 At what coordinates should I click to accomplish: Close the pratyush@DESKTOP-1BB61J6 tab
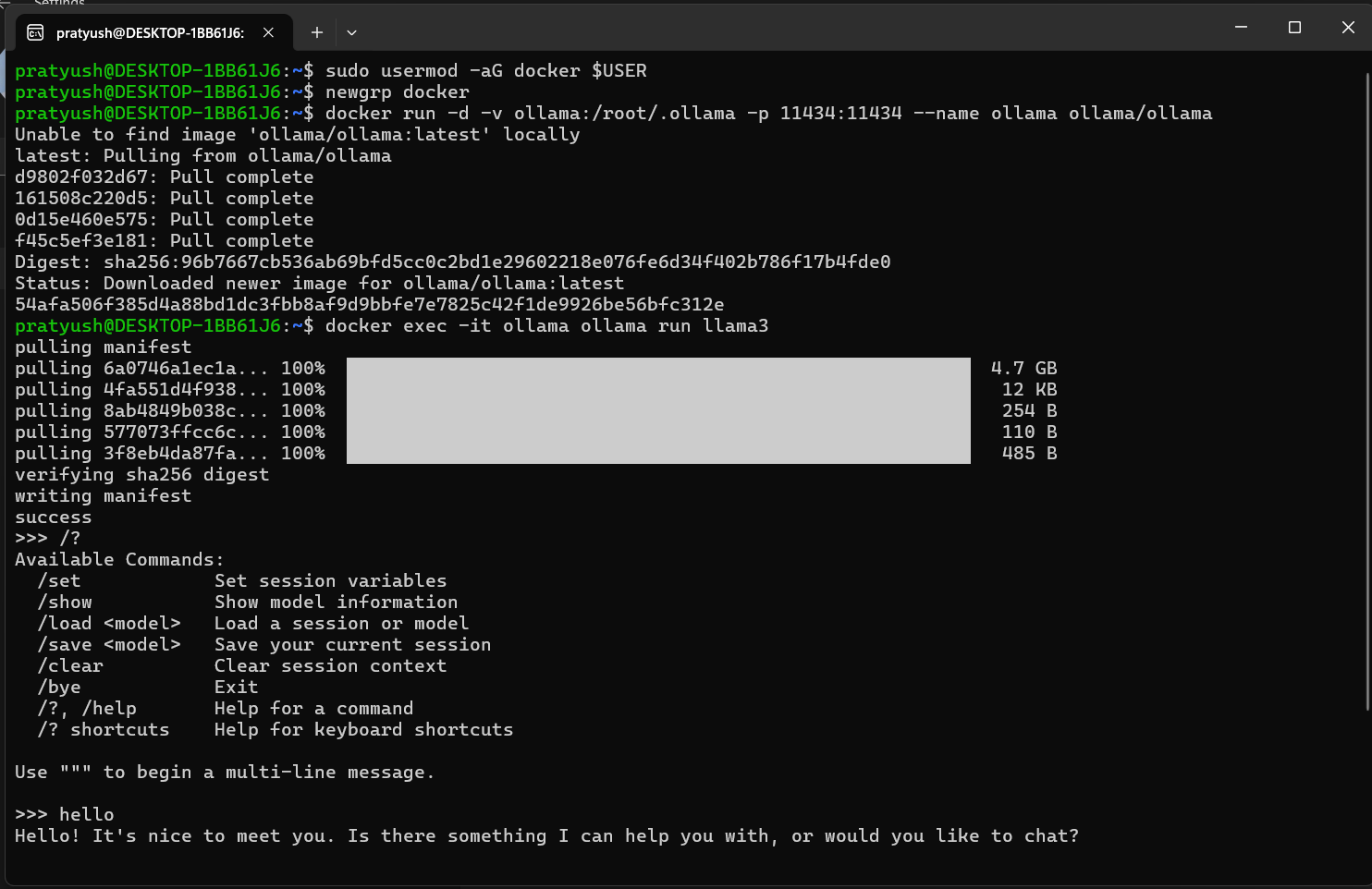point(268,32)
